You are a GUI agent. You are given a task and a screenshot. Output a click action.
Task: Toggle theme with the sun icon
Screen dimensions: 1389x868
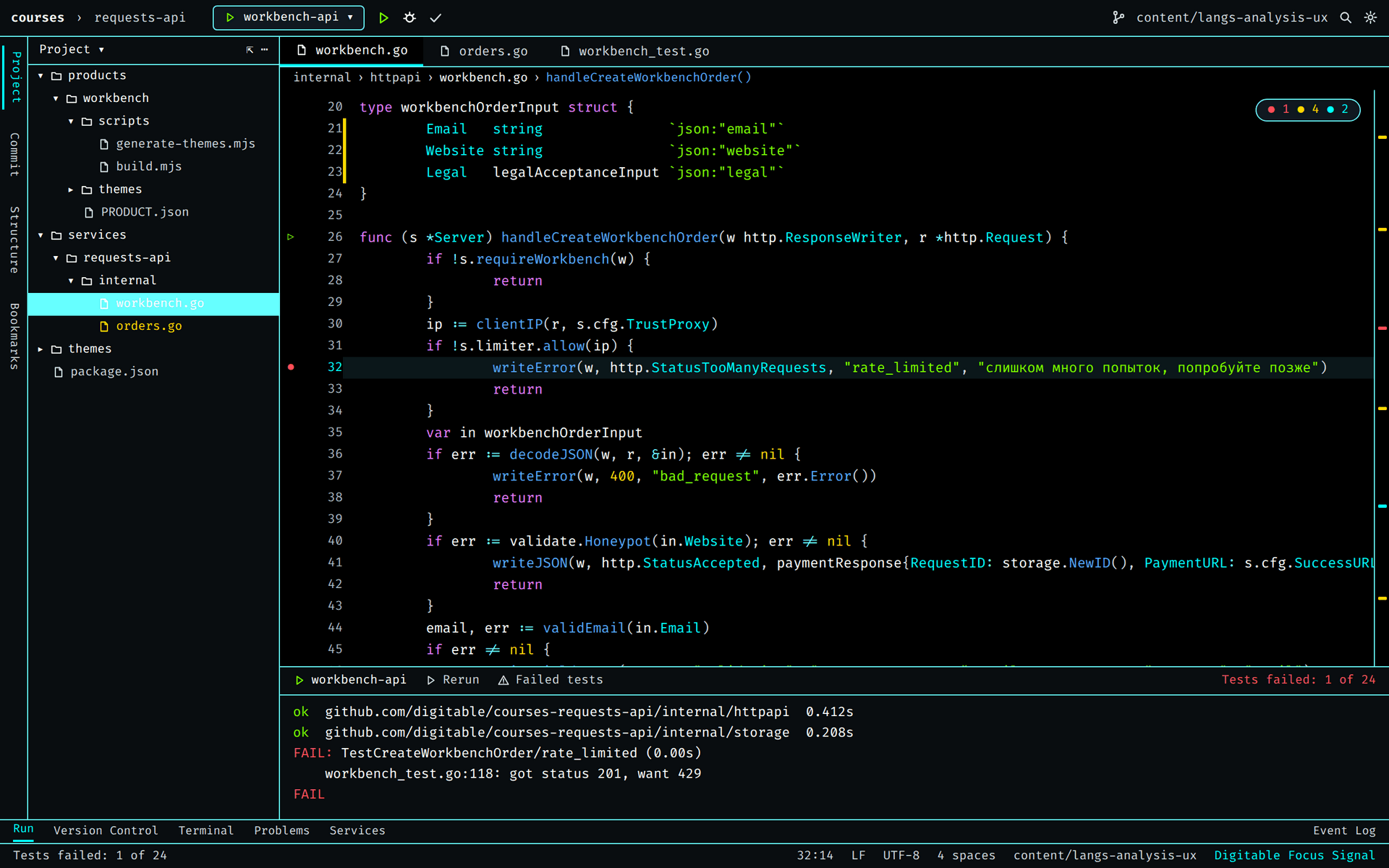[x=1370, y=17]
